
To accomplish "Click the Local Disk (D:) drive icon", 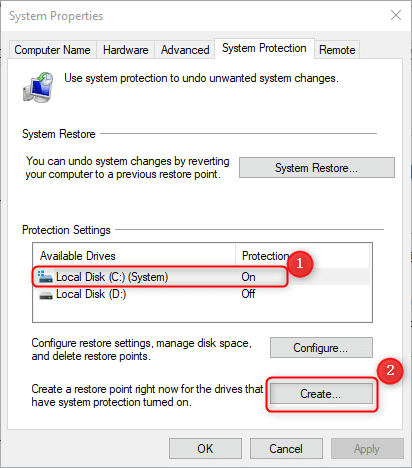I will tap(46, 295).
